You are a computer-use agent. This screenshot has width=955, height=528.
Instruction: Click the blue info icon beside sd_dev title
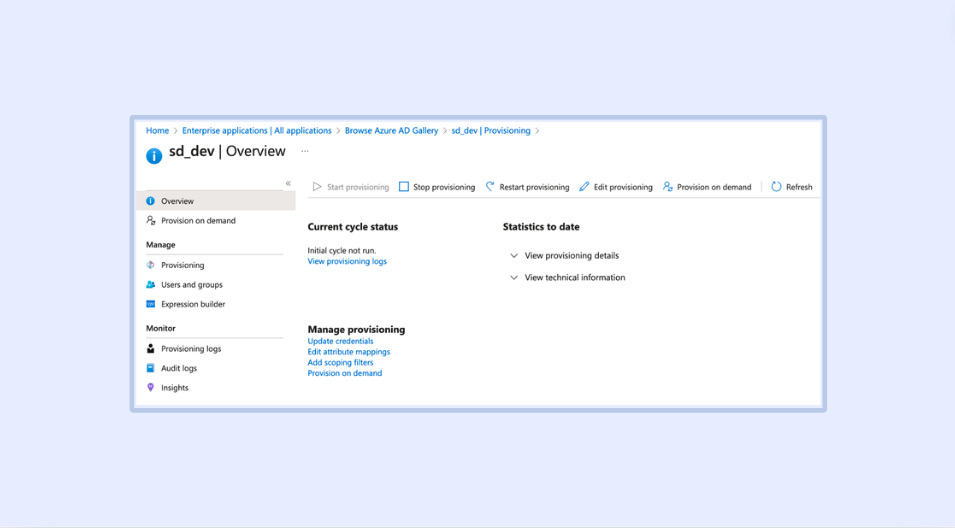pyautogui.click(x=154, y=156)
